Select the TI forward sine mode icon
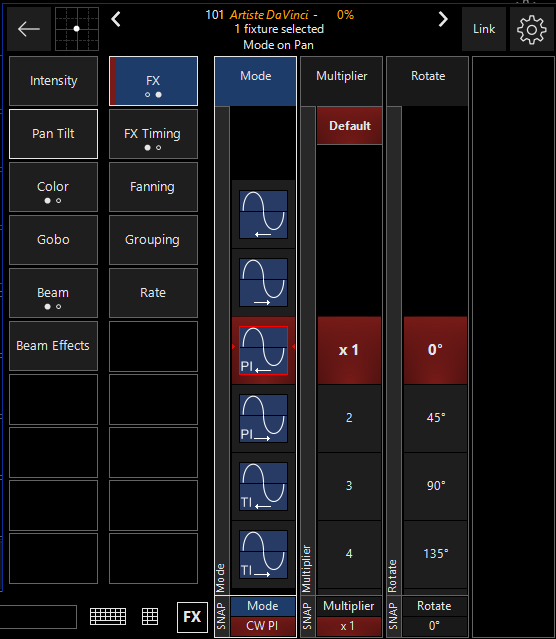Screen dimensions: 556x639 tap(263, 555)
